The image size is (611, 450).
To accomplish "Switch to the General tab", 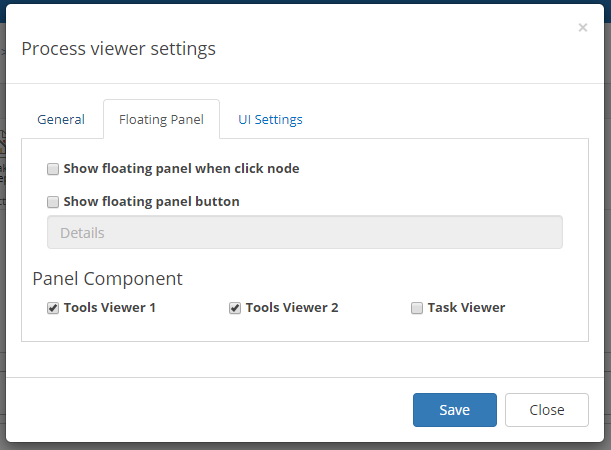I will (x=61, y=119).
